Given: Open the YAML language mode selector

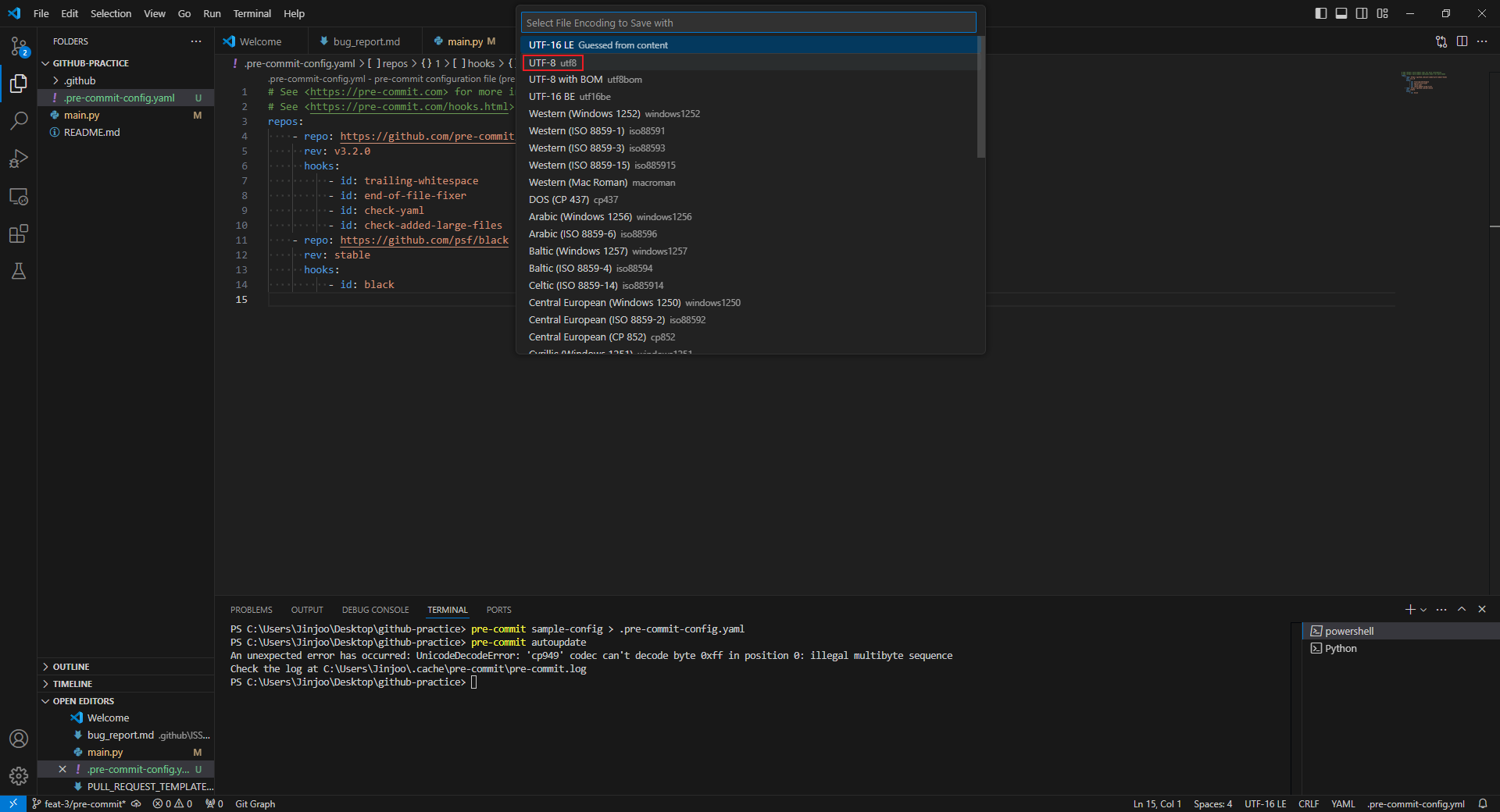Looking at the screenshot, I should [1343, 803].
